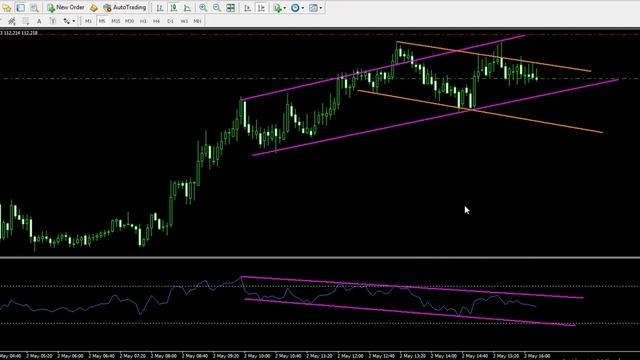Viewport: 640px width, 360px height.
Task: Select the H1 timeframe
Action: pos(143,21)
